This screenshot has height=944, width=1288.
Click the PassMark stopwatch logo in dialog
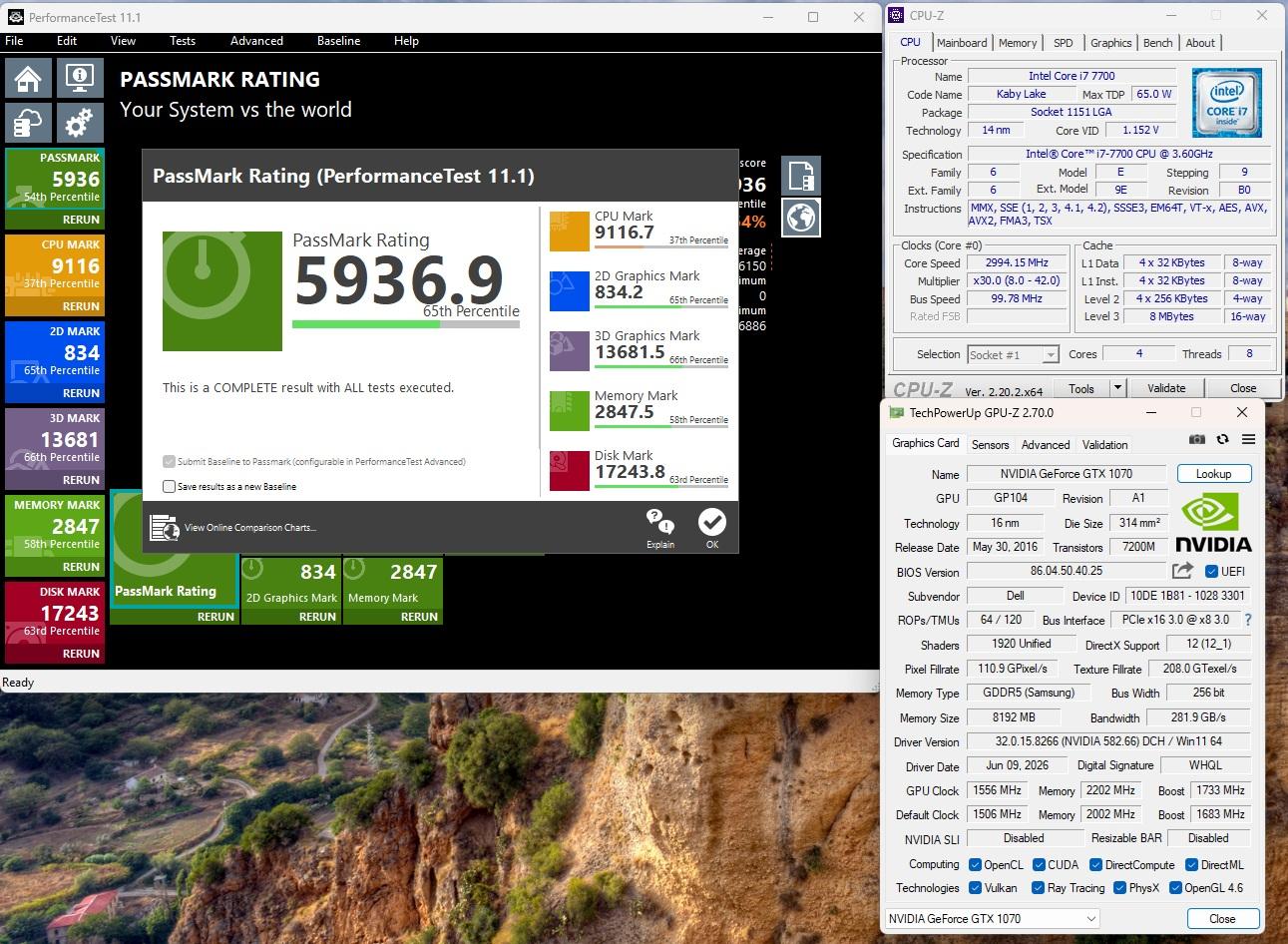pos(222,291)
